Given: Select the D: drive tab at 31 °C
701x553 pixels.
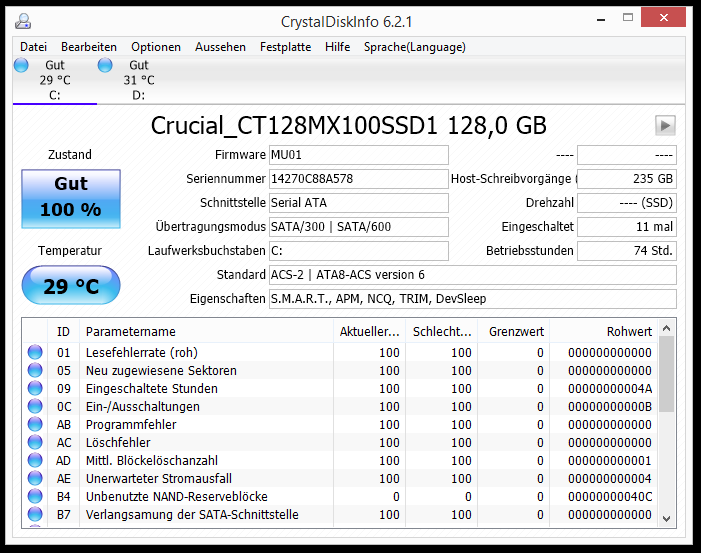Looking at the screenshot, I should (139, 80).
